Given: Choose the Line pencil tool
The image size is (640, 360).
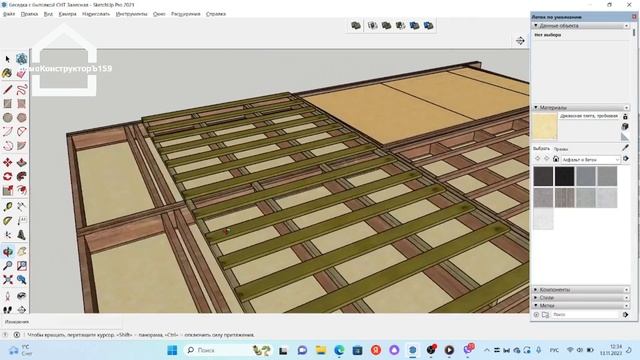Looking at the screenshot, I should click(x=7, y=89).
